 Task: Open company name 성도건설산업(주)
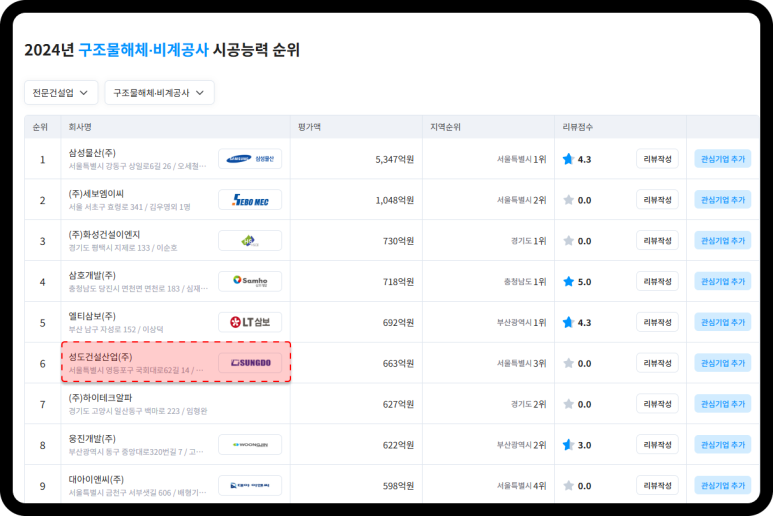tap(100, 357)
